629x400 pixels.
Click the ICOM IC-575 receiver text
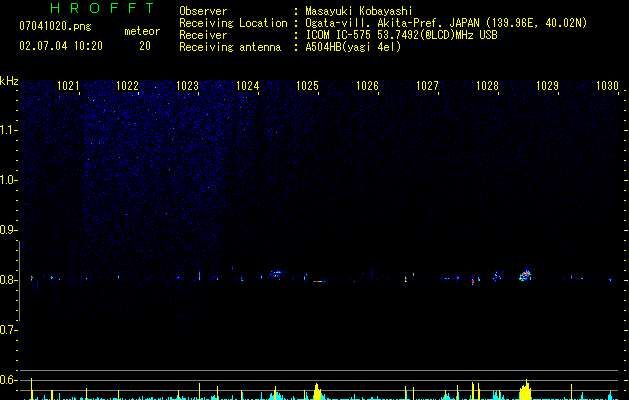pyautogui.click(x=401, y=35)
